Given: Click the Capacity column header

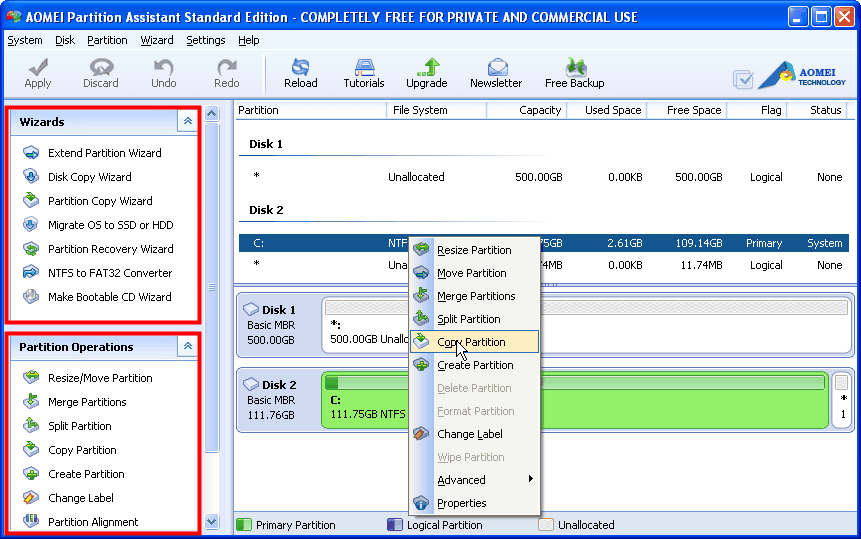Looking at the screenshot, I should click(527, 110).
